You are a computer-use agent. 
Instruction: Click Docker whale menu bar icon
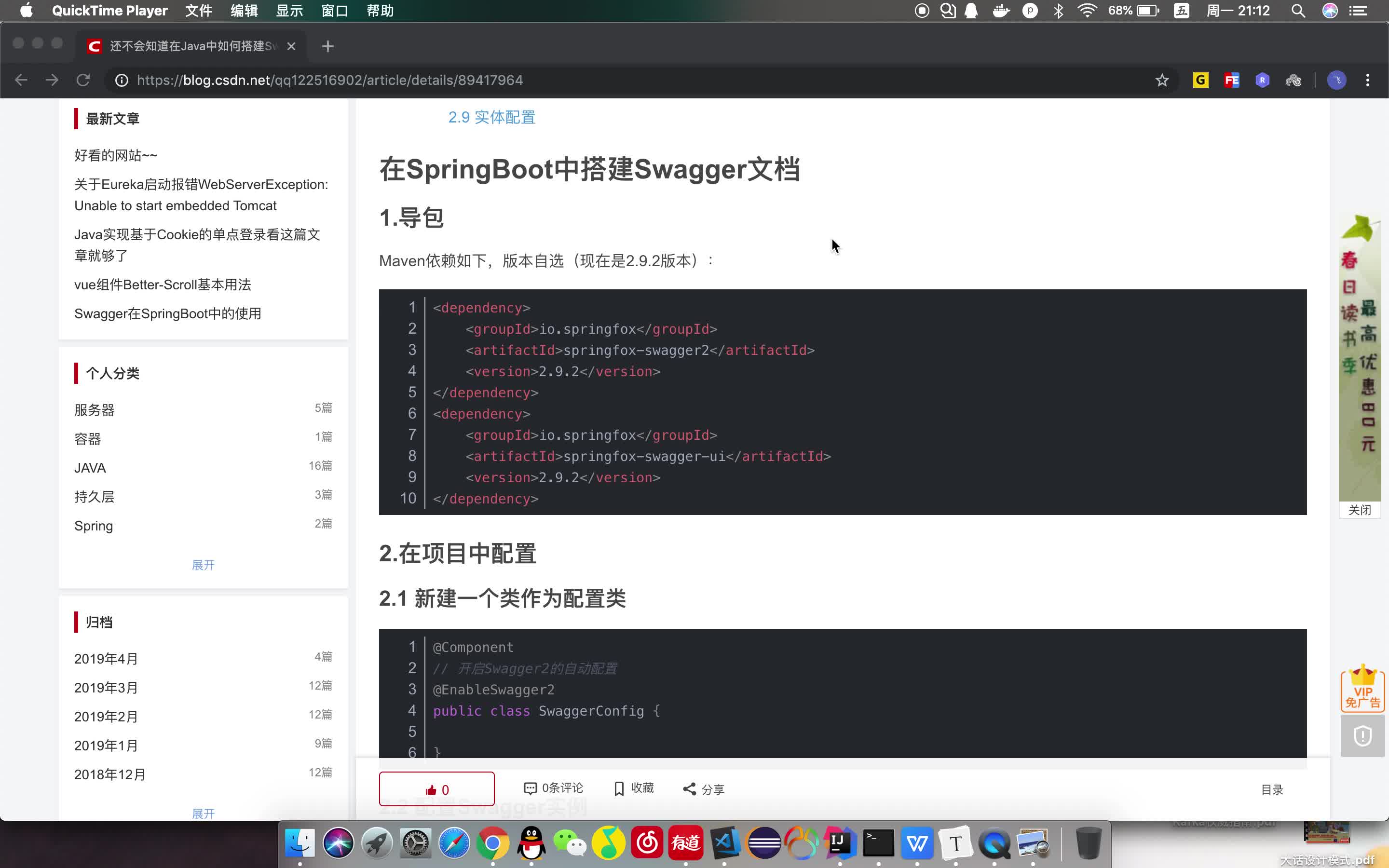click(1000, 10)
